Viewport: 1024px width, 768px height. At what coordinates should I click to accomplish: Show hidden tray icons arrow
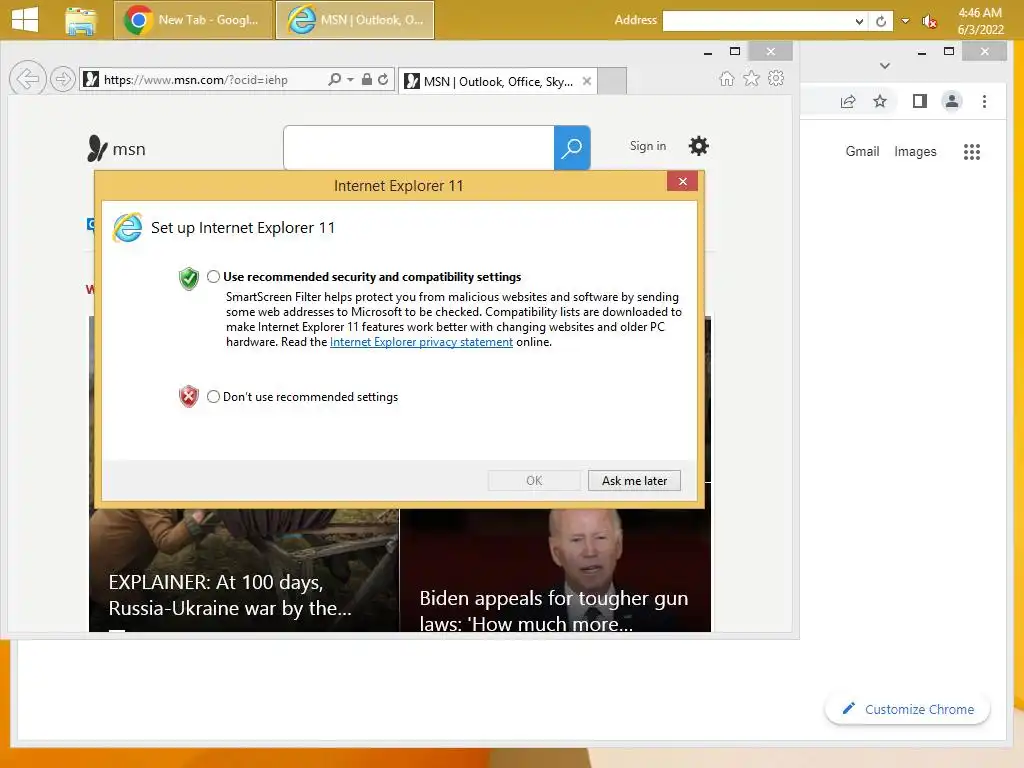click(x=905, y=21)
